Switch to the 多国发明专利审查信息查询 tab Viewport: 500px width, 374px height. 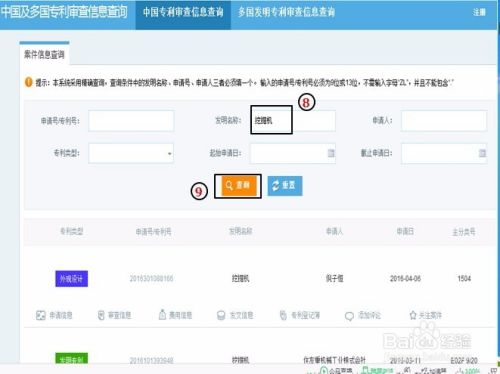pyautogui.click(x=286, y=12)
